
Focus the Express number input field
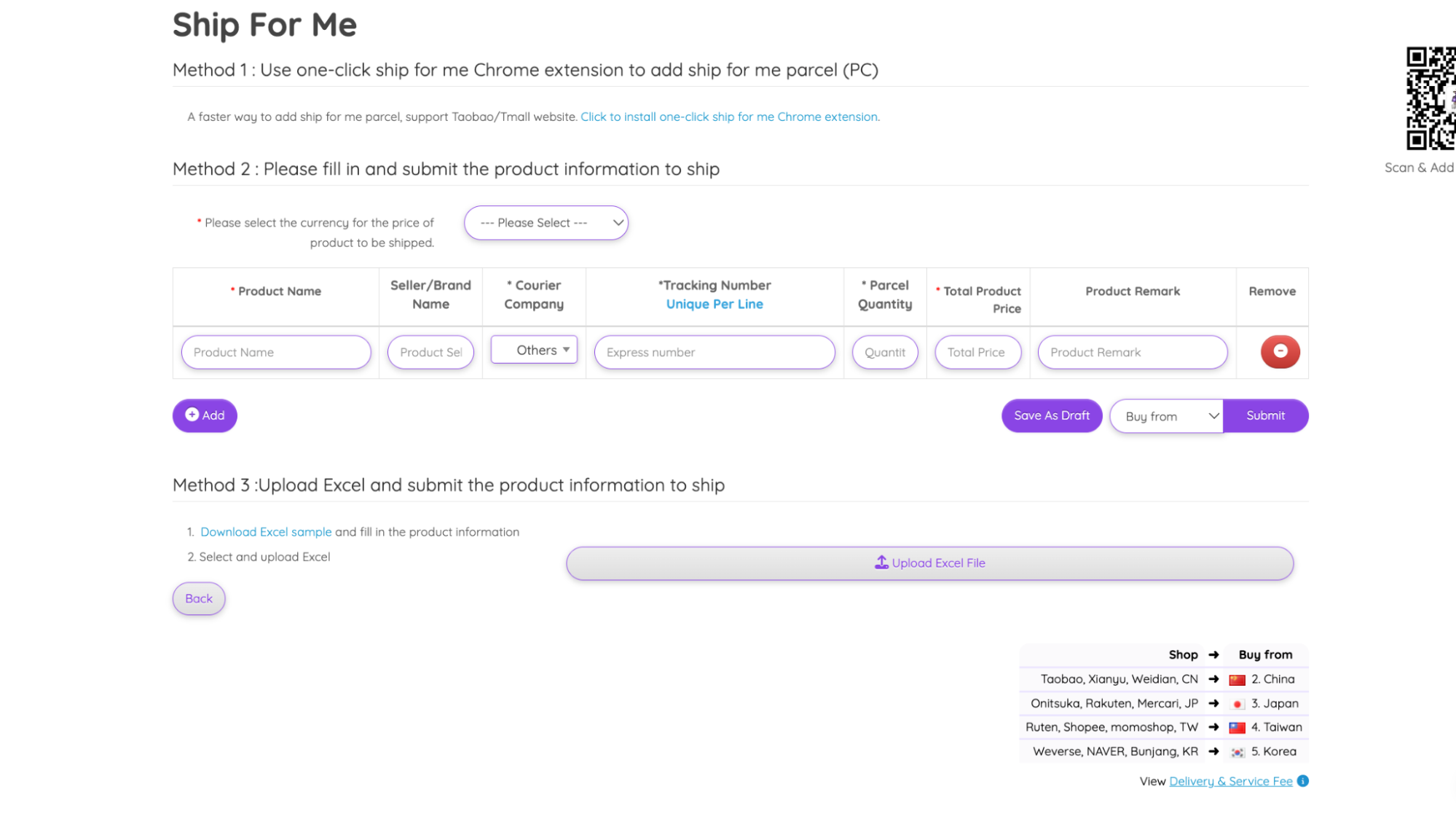pyautogui.click(x=714, y=352)
